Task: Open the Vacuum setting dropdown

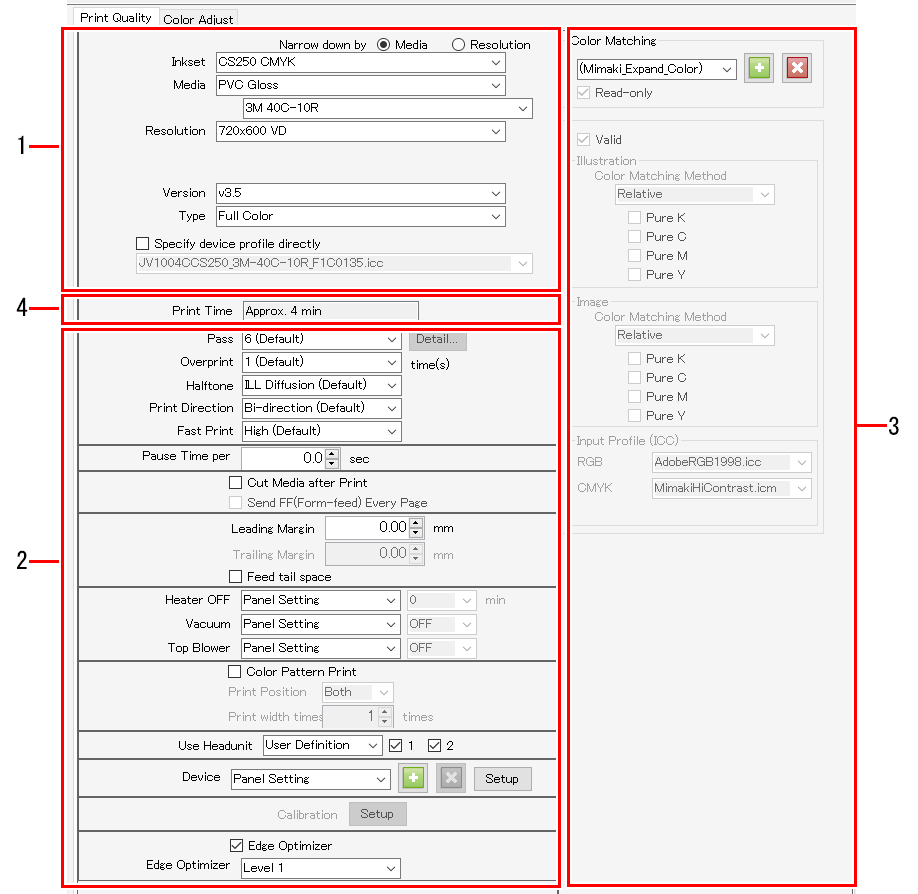Action: 390,624
